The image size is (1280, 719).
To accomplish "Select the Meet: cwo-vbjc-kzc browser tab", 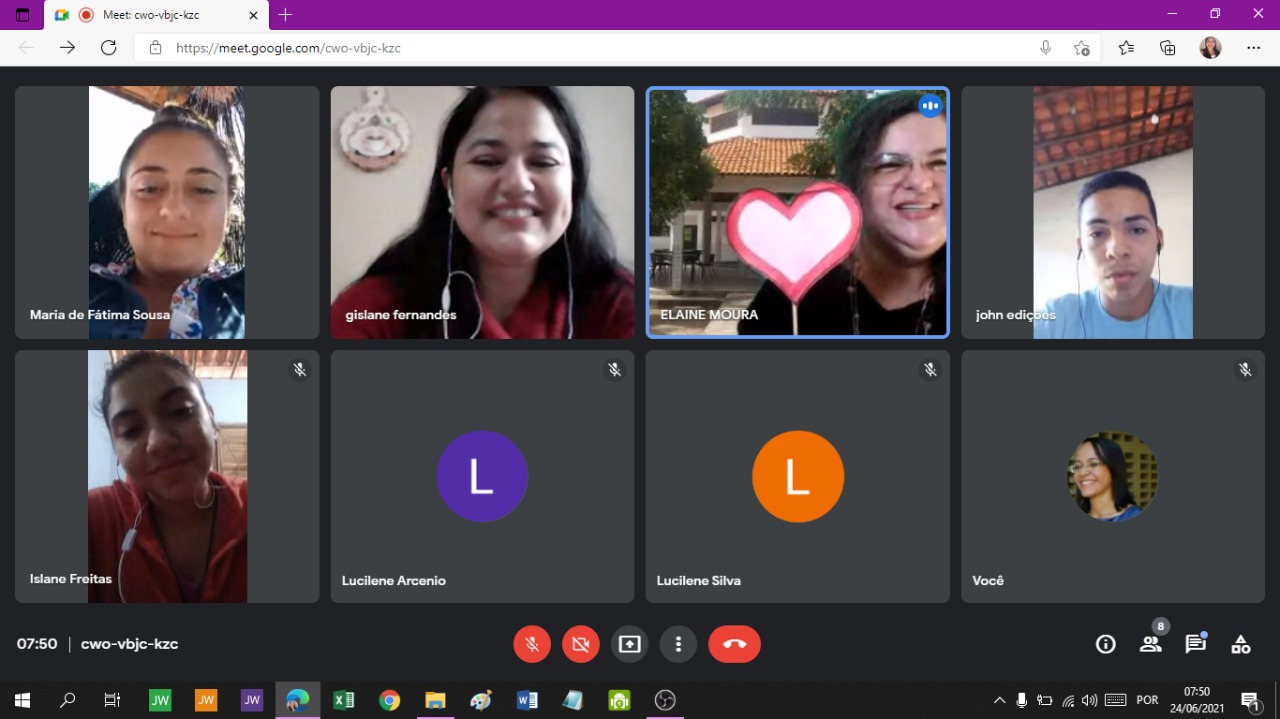I will pyautogui.click(x=156, y=15).
